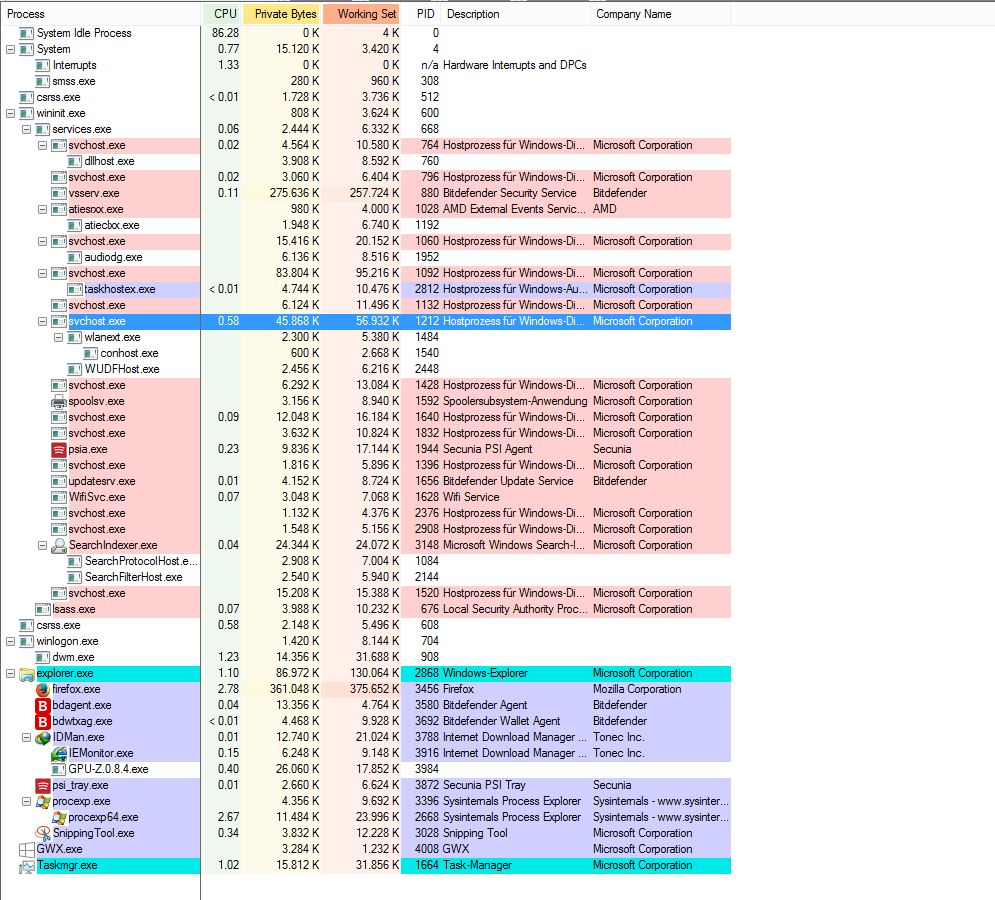Sort by the Description column header
The height and width of the screenshot is (900, 995).
pyautogui.click(x=517, y=14)
